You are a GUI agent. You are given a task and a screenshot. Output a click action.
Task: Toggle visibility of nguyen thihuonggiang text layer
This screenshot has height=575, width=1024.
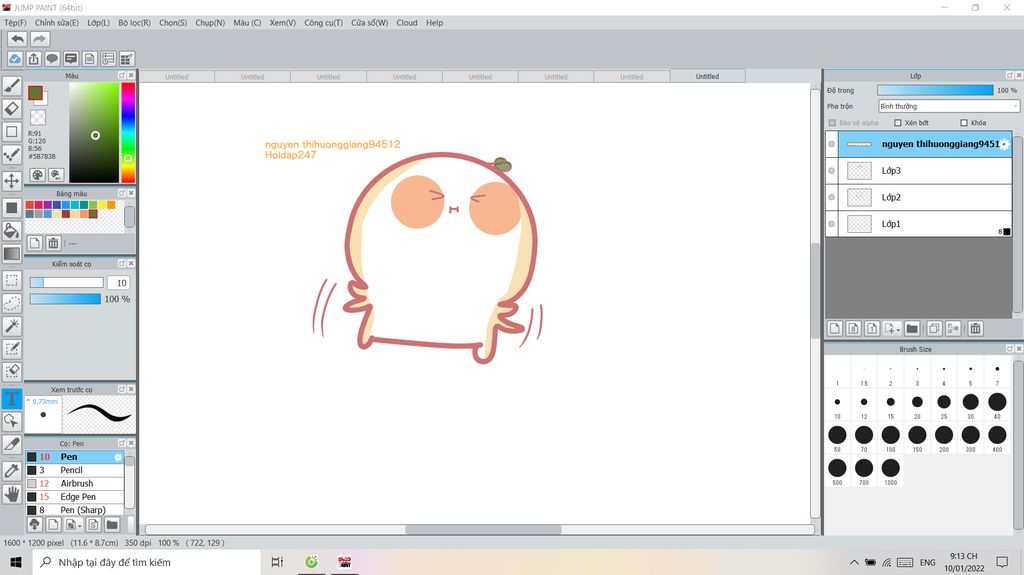point(831,144)
